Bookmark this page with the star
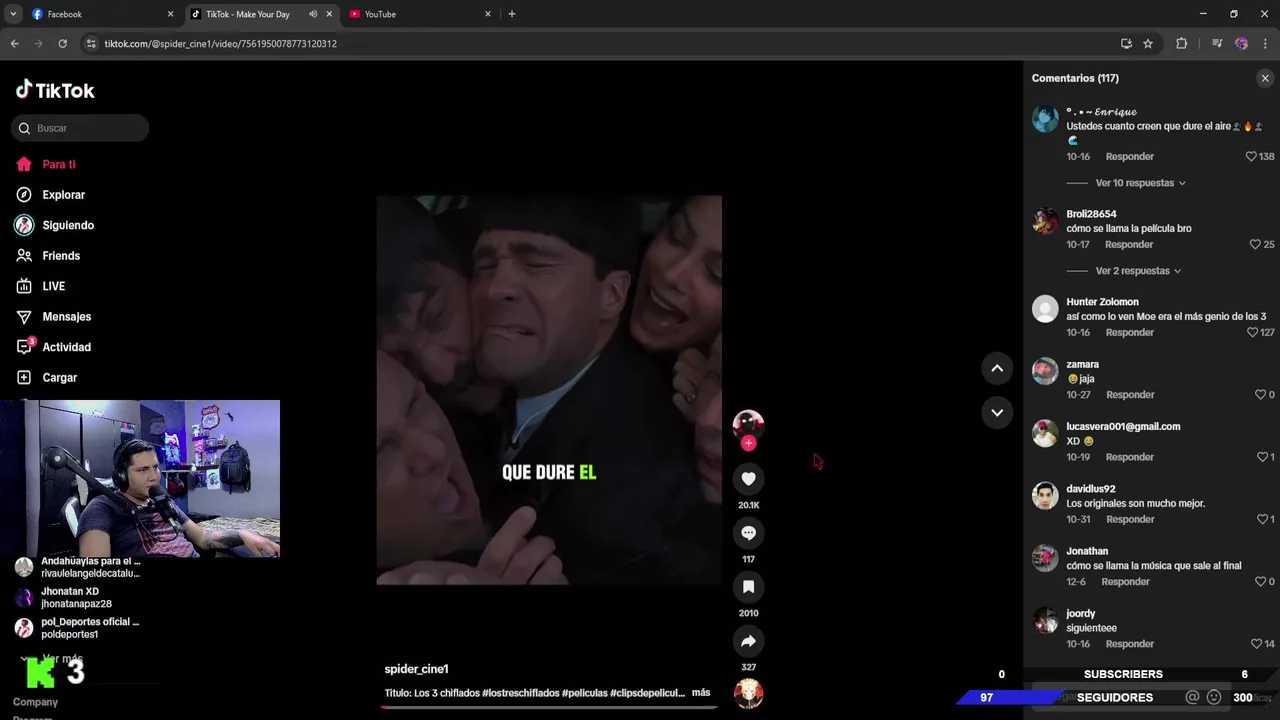The image size is (1280, 720). [x=1148, y=44]
